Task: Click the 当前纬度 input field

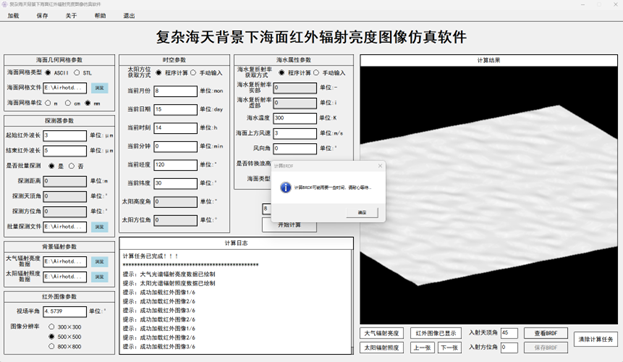Action: click(x=176, y=183)
